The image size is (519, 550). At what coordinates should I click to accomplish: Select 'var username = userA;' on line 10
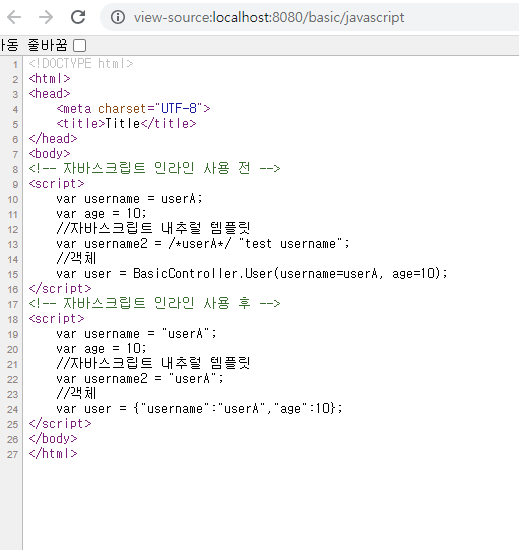(x=129, y=199)
